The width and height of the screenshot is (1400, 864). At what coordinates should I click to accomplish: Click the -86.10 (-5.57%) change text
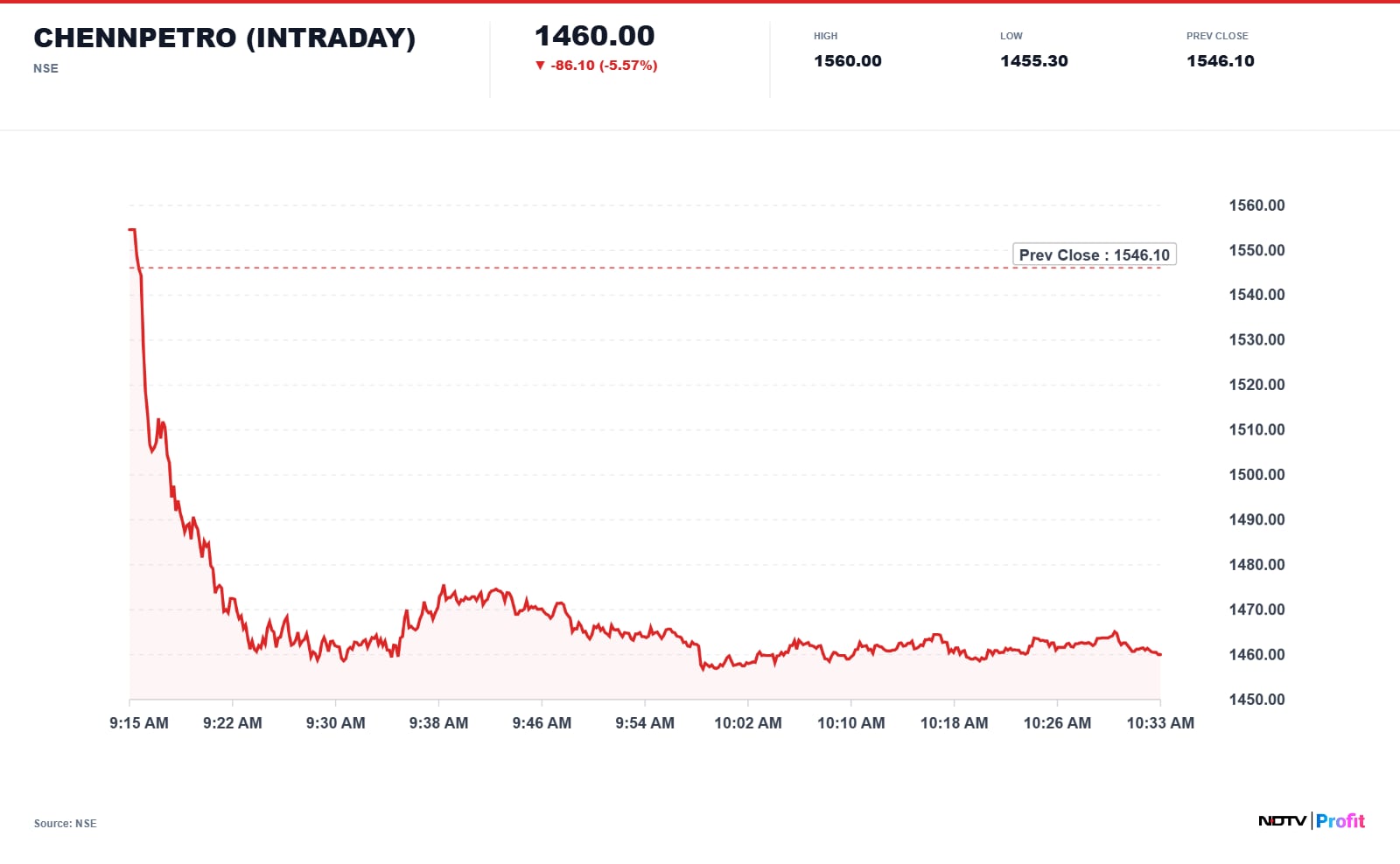(x=604, y=66)
